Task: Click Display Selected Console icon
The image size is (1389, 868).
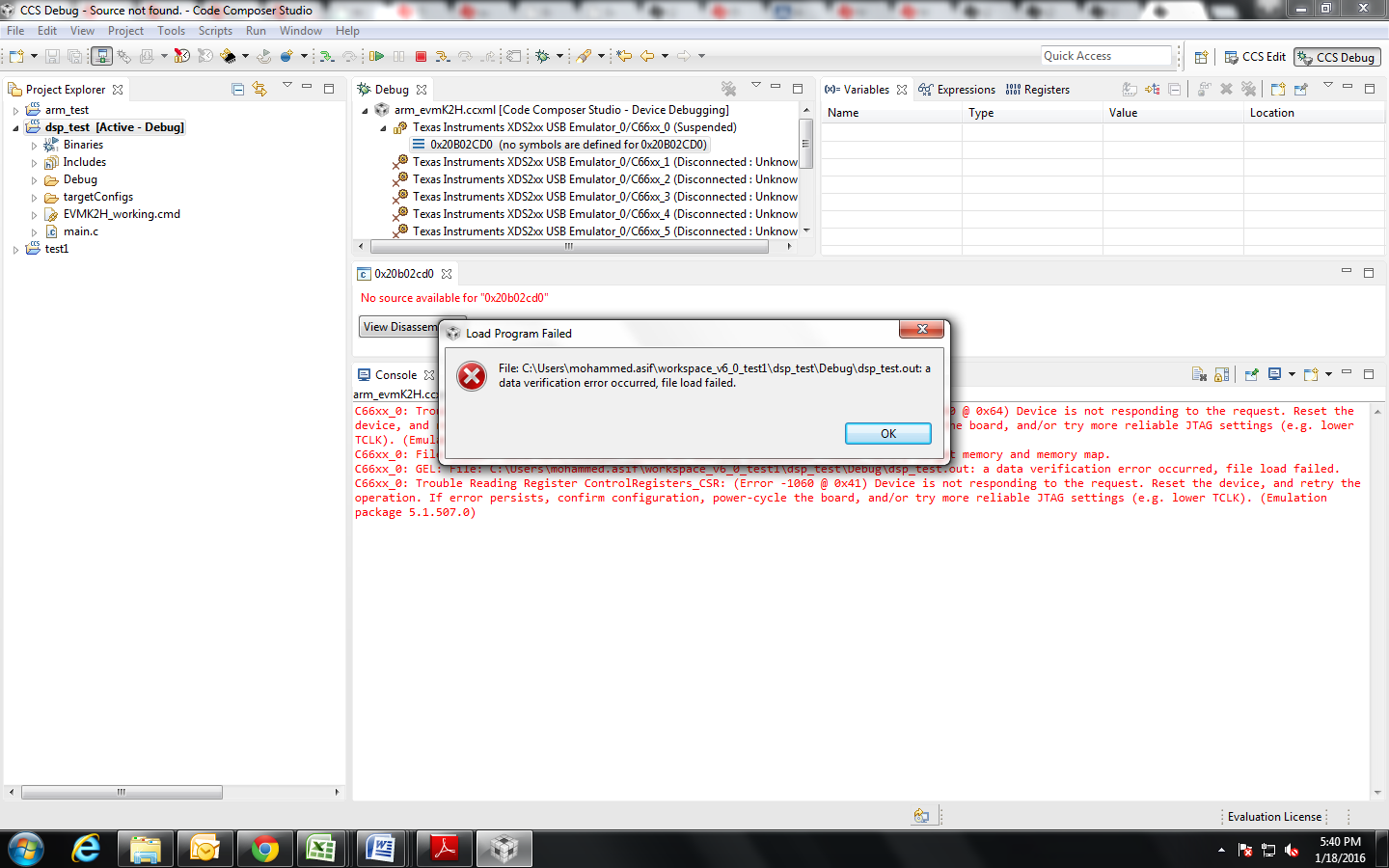Action: click(1275, 374)
